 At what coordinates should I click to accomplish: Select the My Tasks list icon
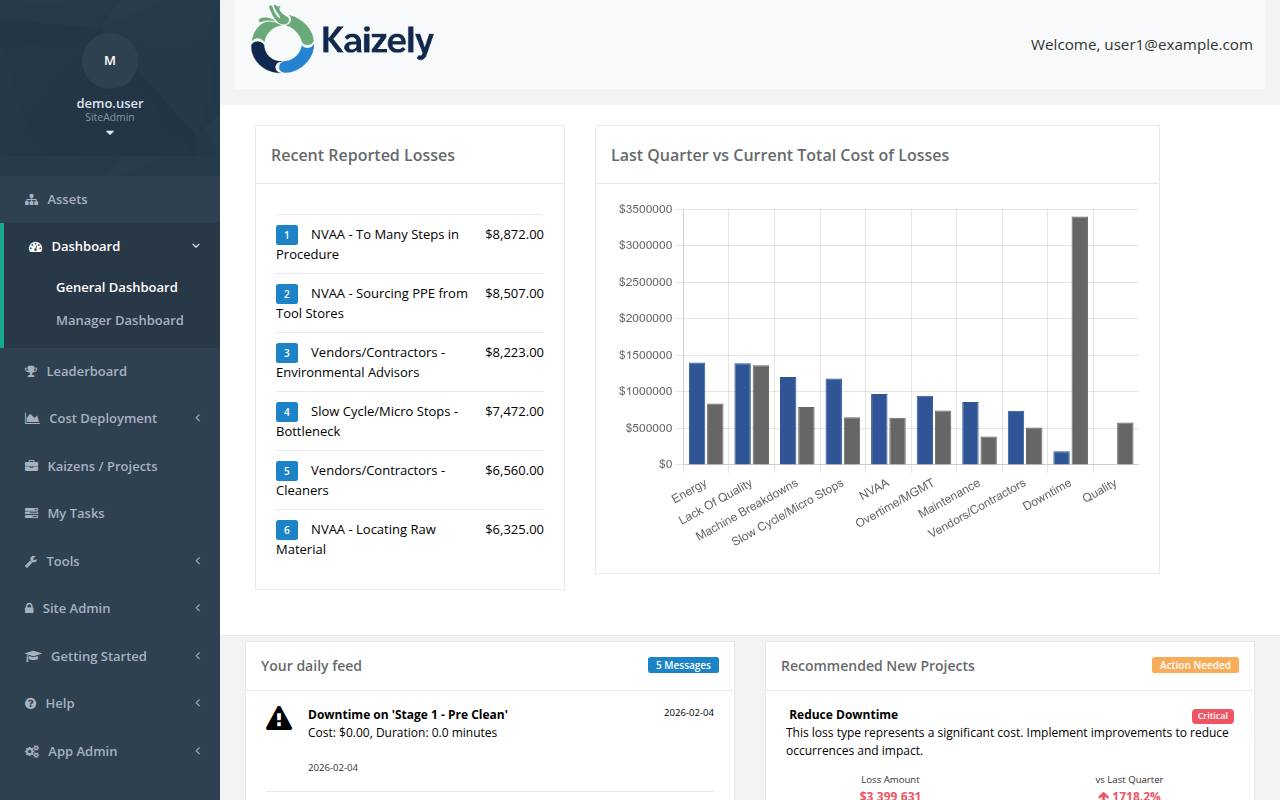tap(30, 513)
